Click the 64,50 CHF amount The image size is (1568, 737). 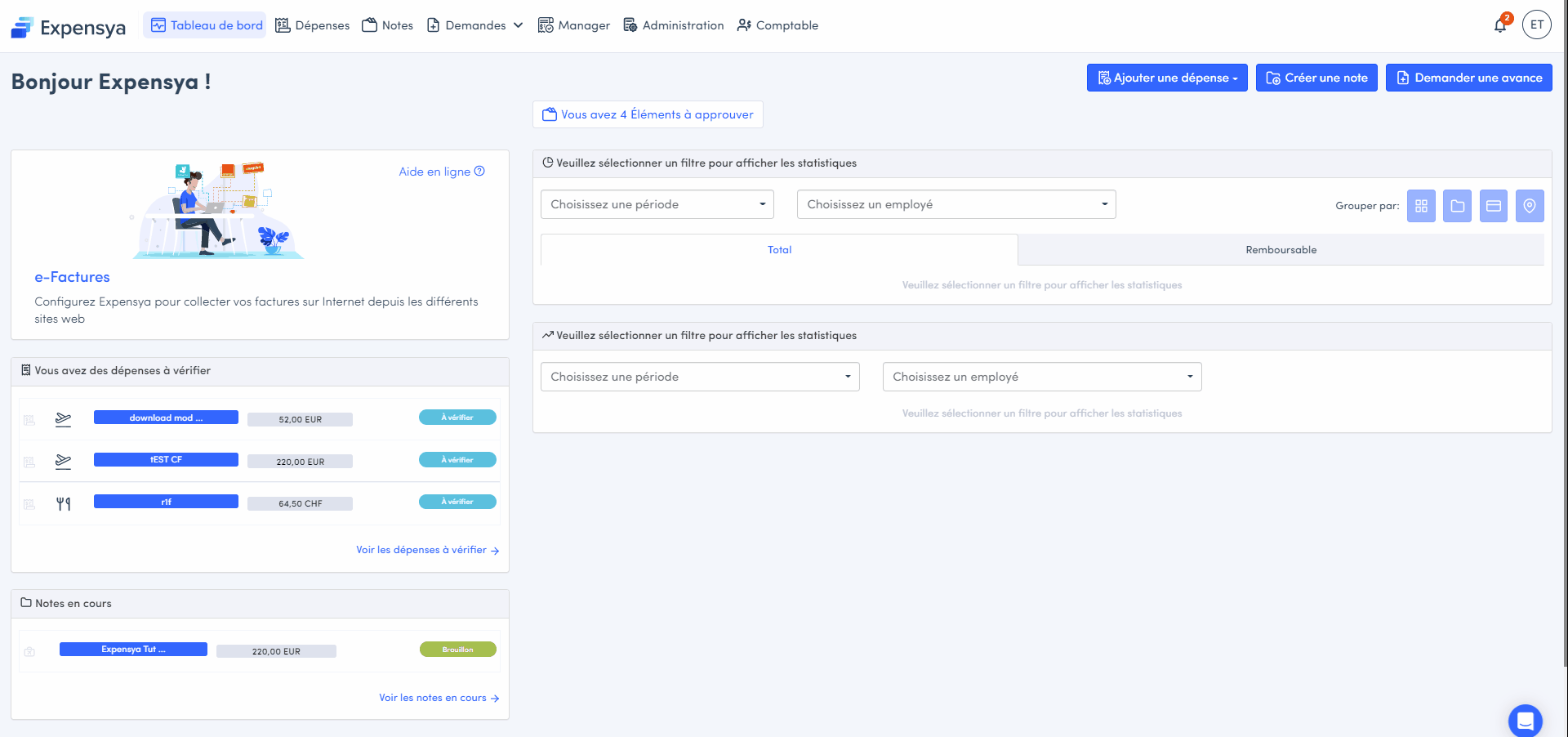point(300,504)
